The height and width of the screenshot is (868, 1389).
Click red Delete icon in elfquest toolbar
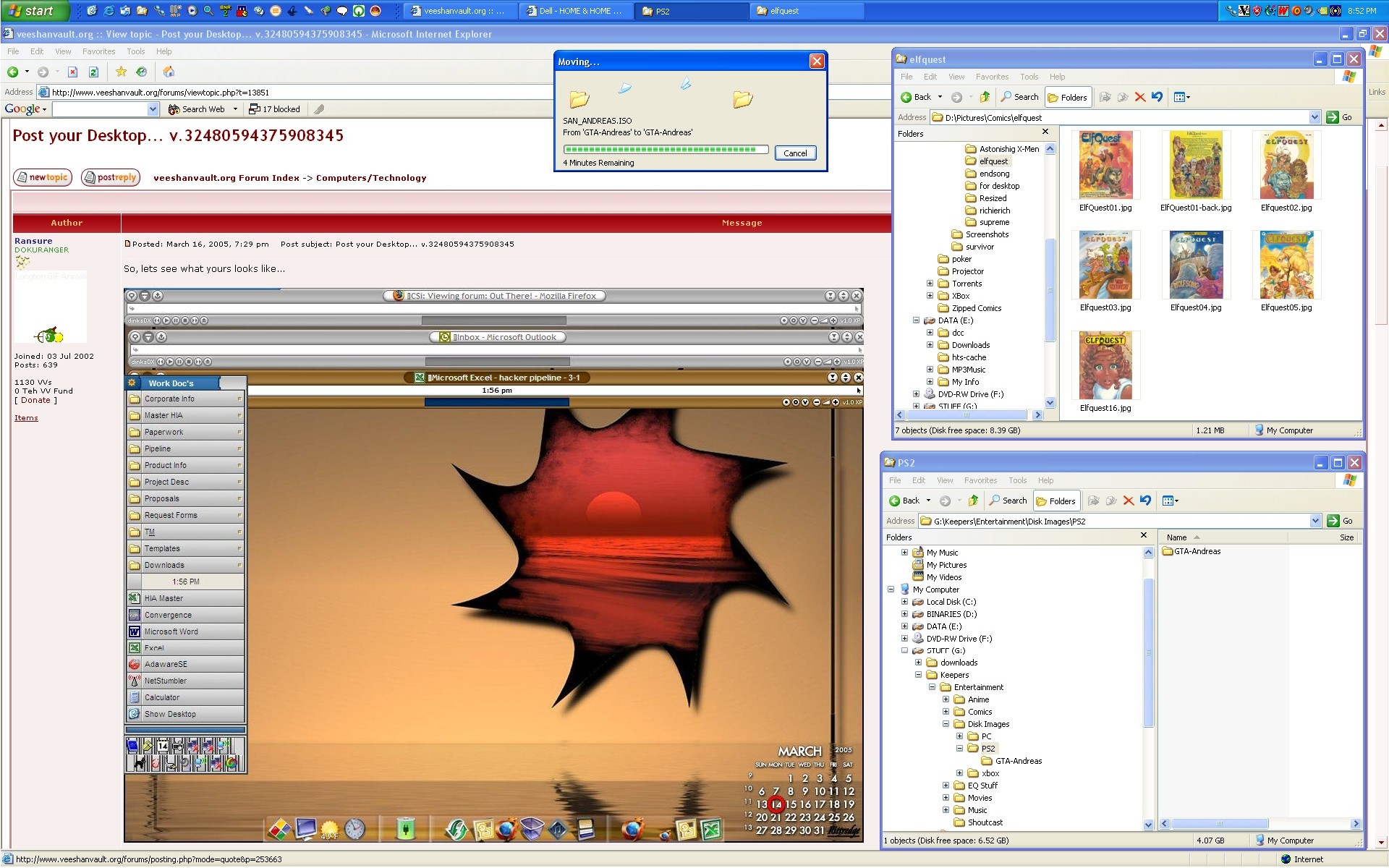[1140, 97]
